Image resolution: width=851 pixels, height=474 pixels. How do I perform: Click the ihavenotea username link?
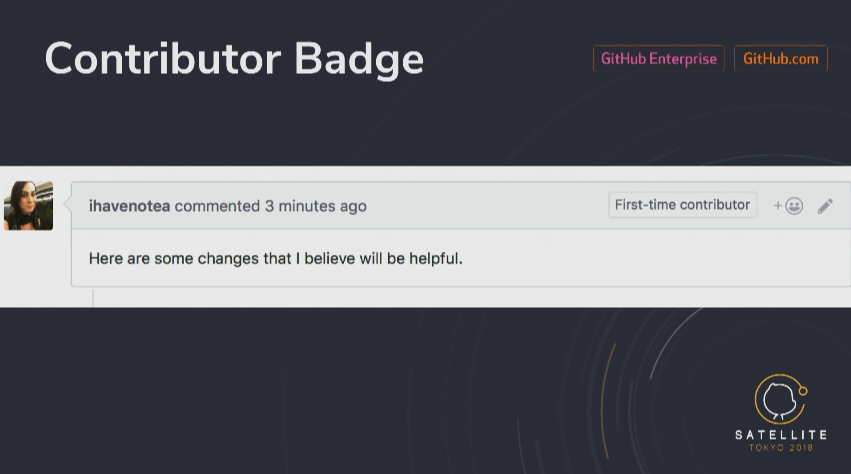pos(129,206)
